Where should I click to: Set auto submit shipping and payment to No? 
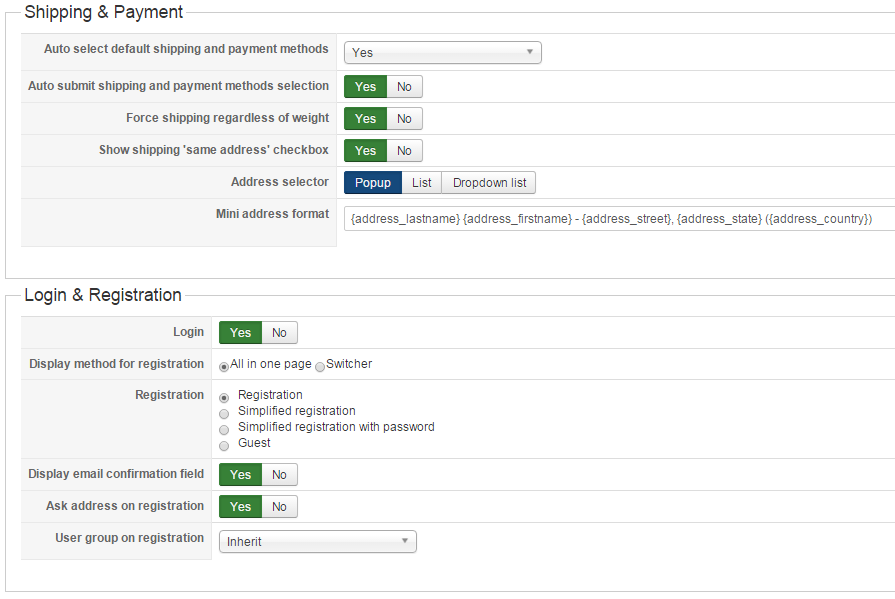pos(404,87)
